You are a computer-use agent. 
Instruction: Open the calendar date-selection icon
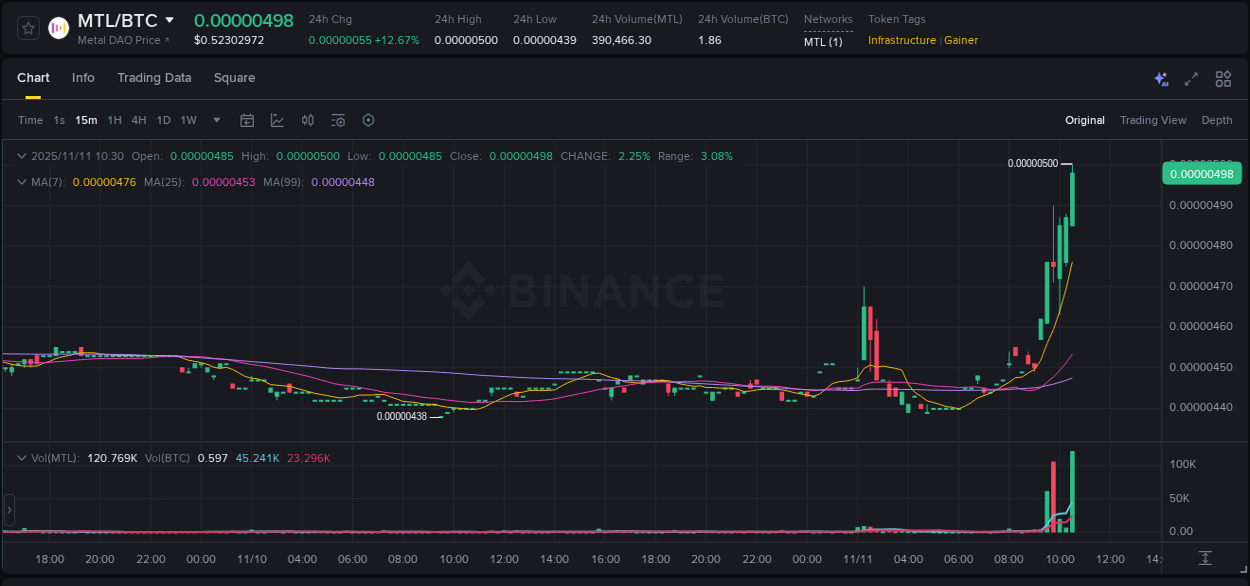247,120
